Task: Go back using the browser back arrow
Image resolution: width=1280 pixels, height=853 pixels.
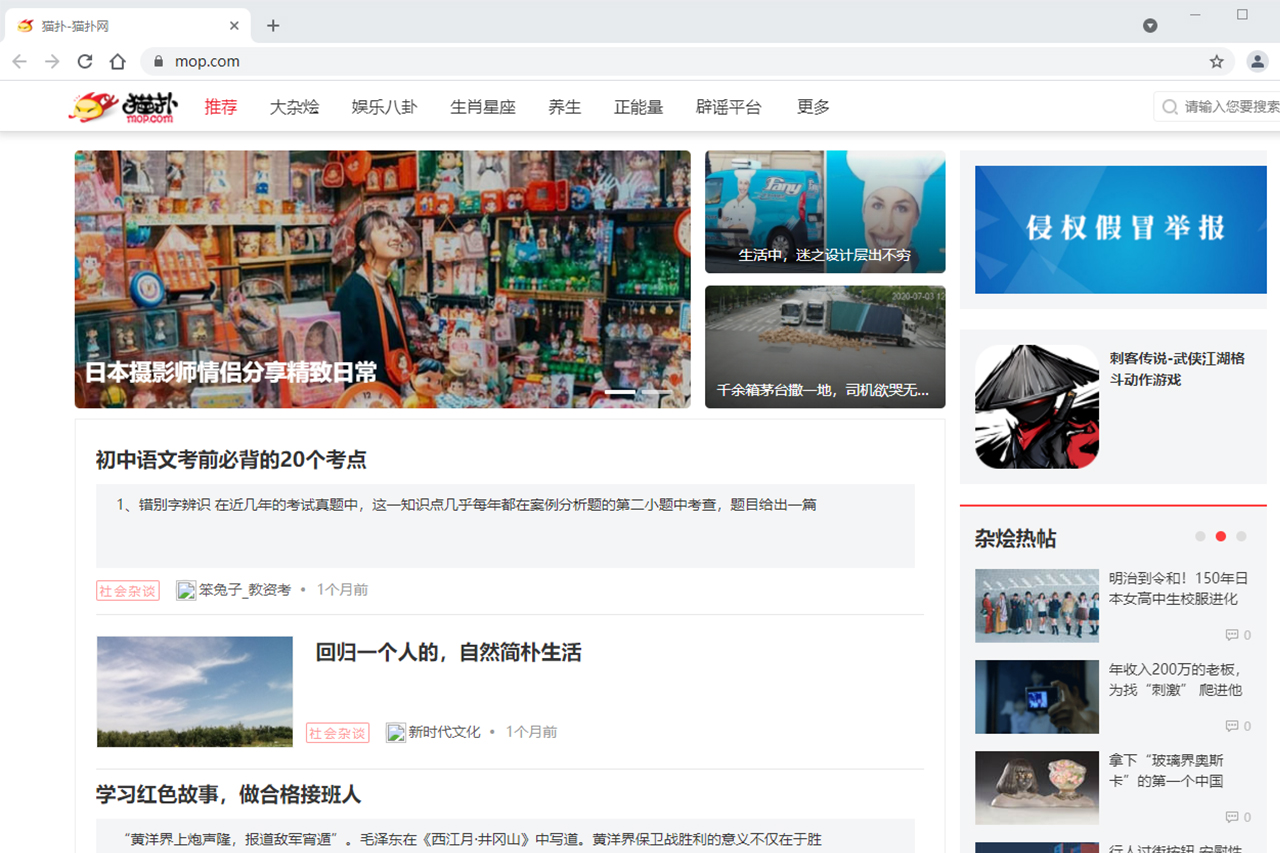Action: click(x=19, y=61)
